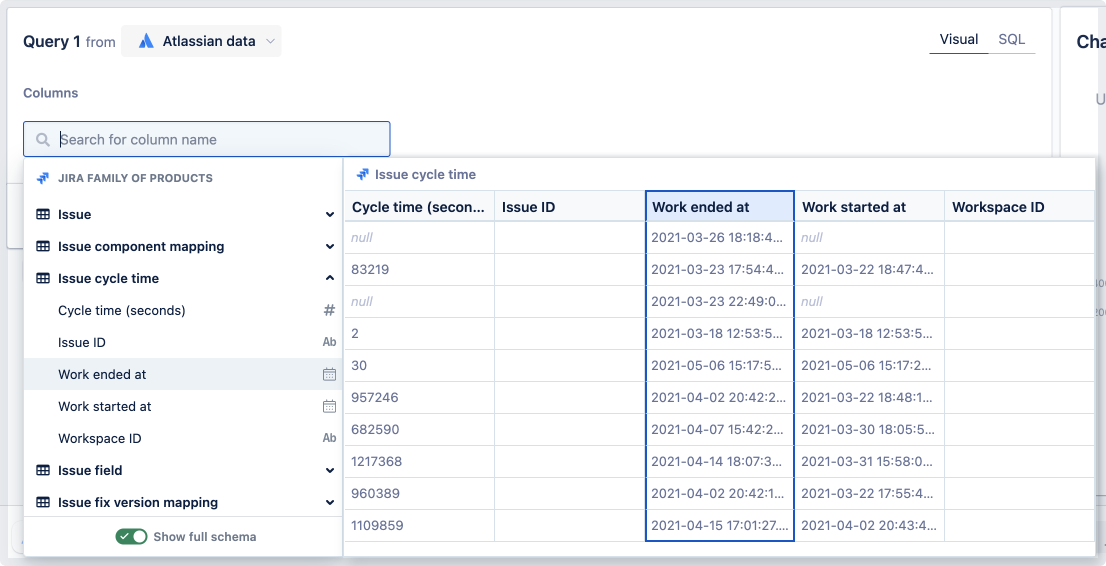This screenshot has width=1106, height=566.
Task: Select the Work ended at column in schema list
Action: coord(183,374)
